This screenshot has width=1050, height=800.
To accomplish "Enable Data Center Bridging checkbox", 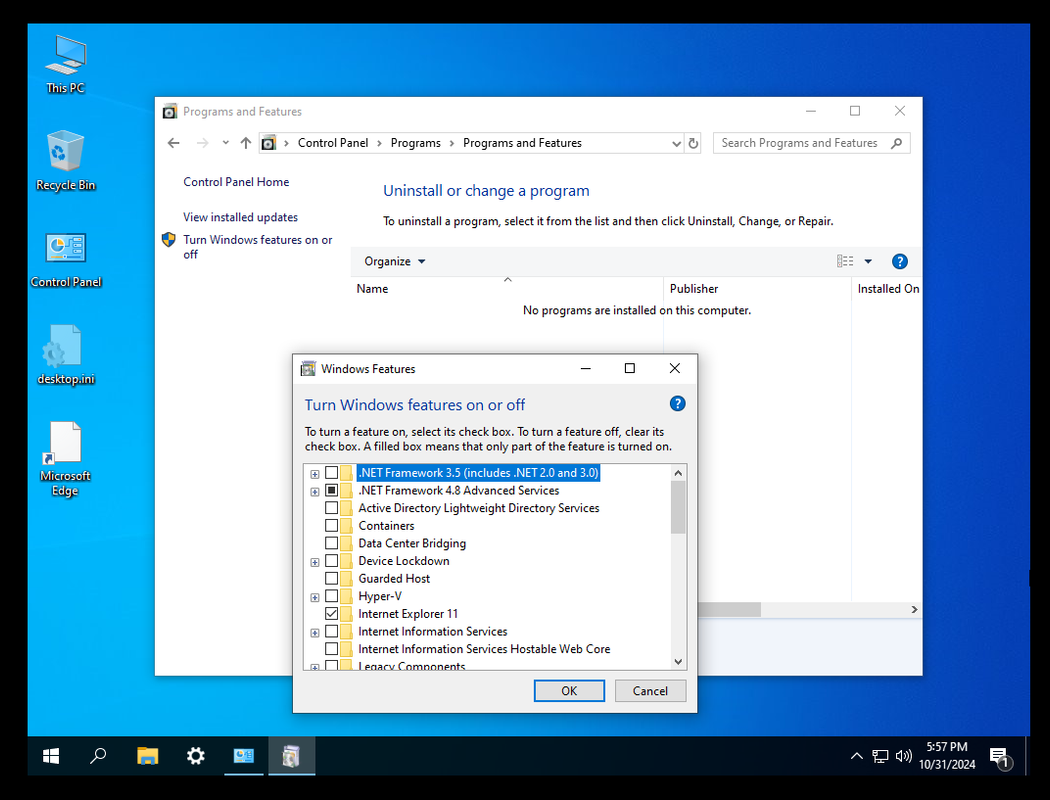I will pyautogui.click(x=331, y=543).
